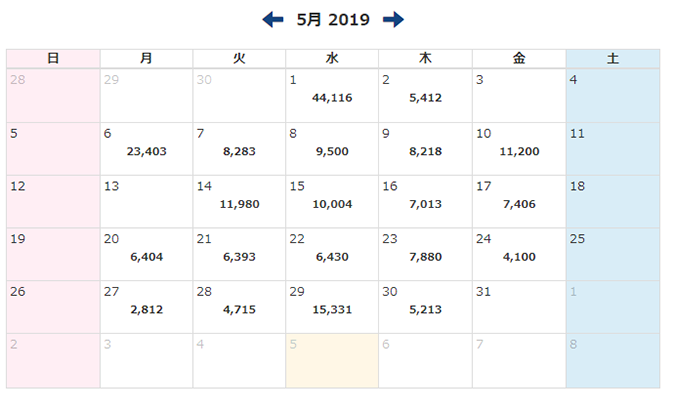Open May 27 cell showing 2,812
This screenshot has width=674, height=410.
coord(146,307)
